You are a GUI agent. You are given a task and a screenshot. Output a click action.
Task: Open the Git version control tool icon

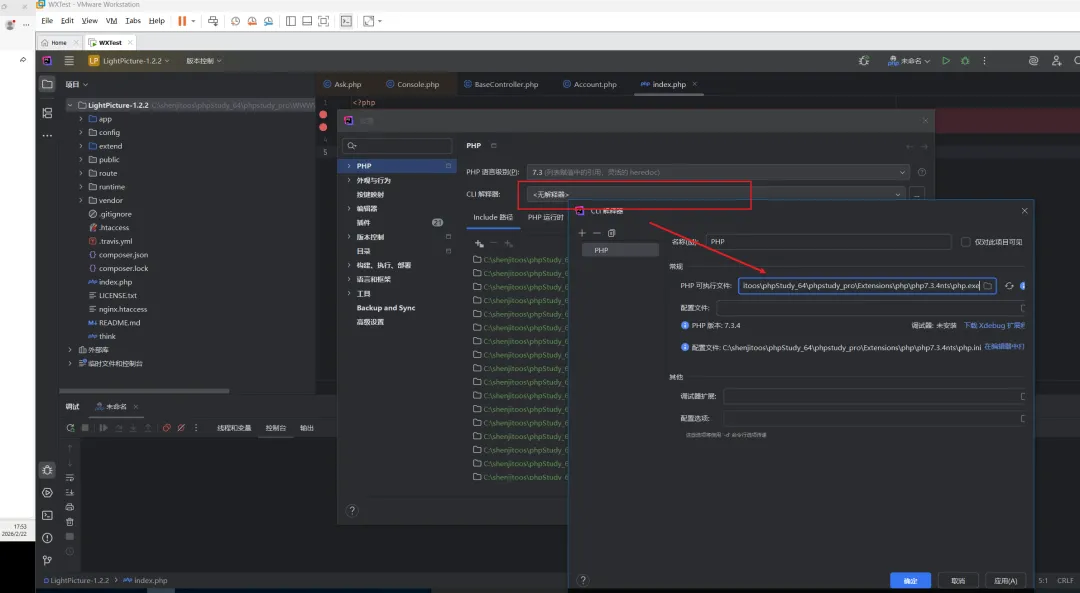47,560
